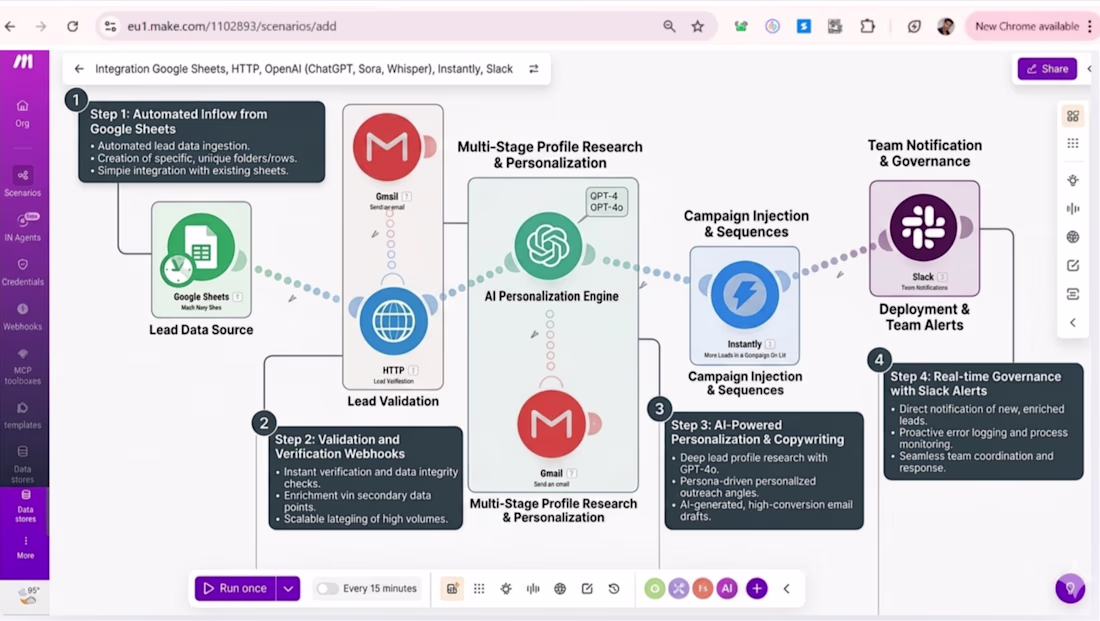Click swap icon beside scenario title
The width and height of the screenshot is (1100, 621).
(x=534, y=69)
